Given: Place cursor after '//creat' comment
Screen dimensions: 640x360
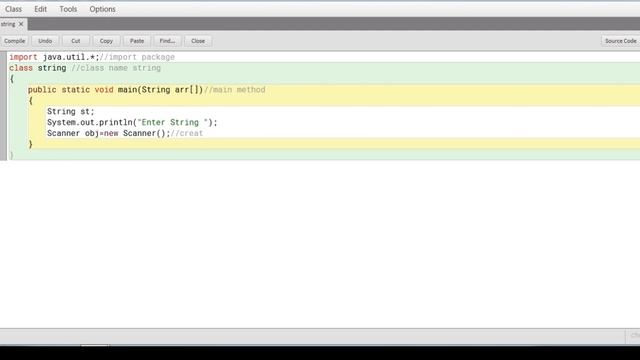Looking at the screenshot, I should pyautogui.click(x=203, y=133).
